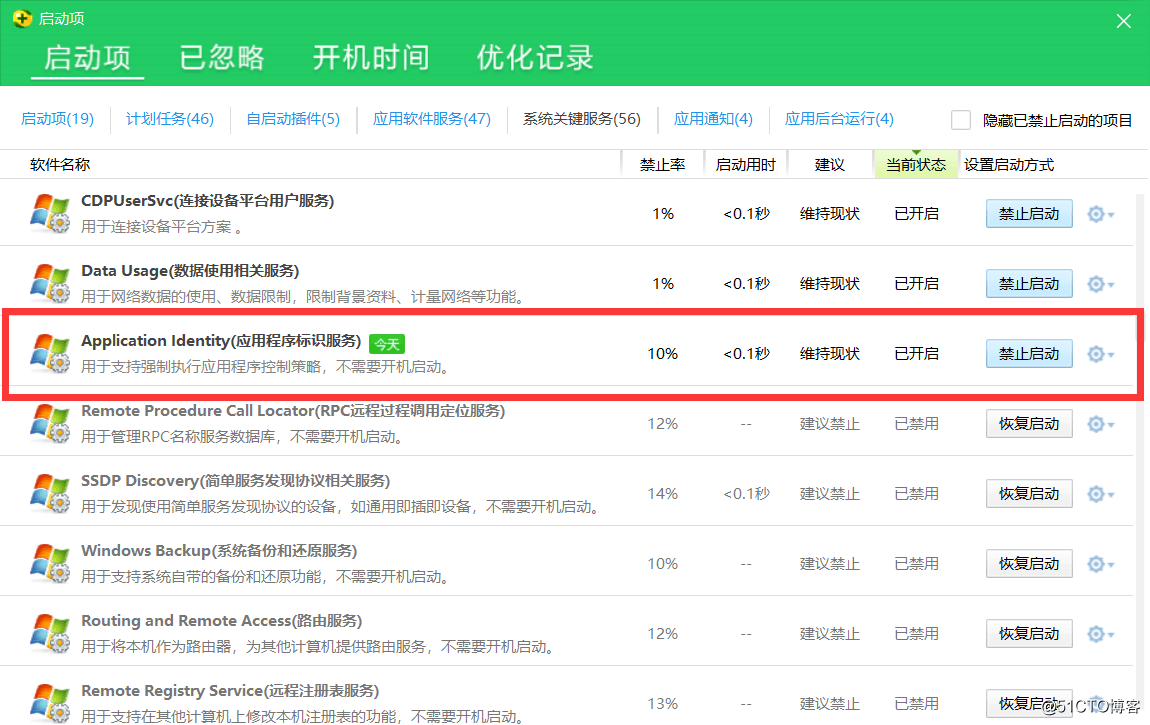Click 禁止启动 for CDPUserSvc
The width and height of the screenshot is (1150, 725).
pos(1029,214)
